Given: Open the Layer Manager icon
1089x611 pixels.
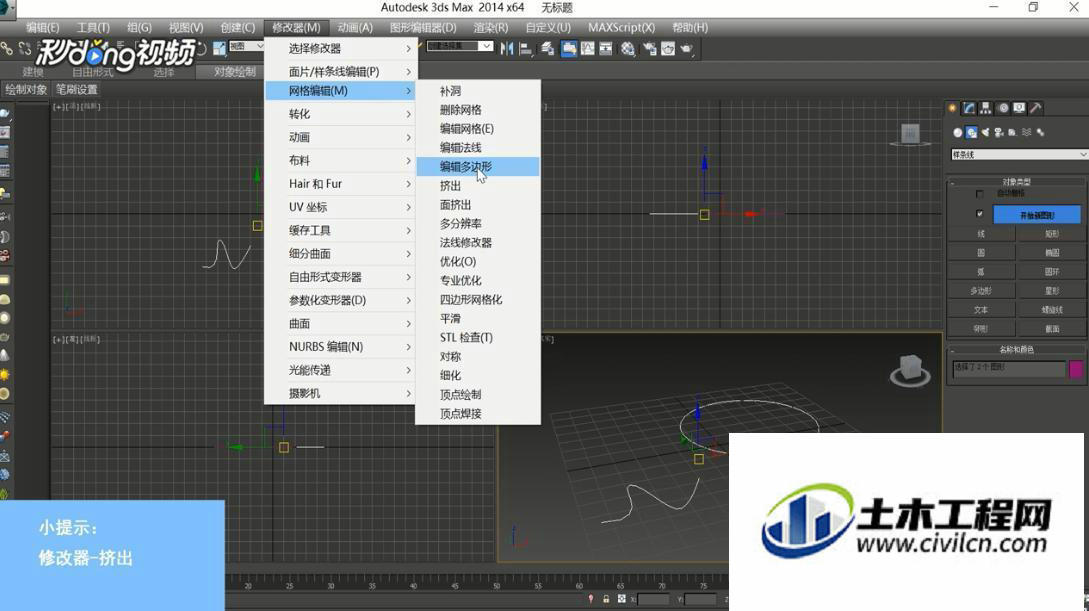Looking at the screenshot, I should tap(548, 49).
